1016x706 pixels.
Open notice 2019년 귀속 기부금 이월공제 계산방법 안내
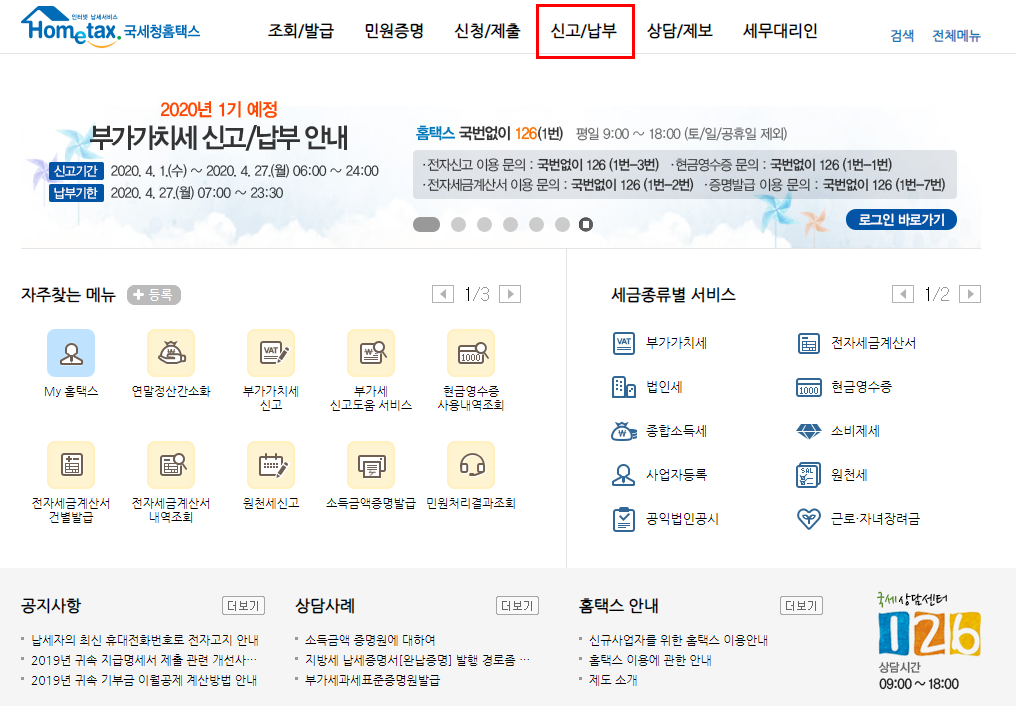[x=144, y=680]
